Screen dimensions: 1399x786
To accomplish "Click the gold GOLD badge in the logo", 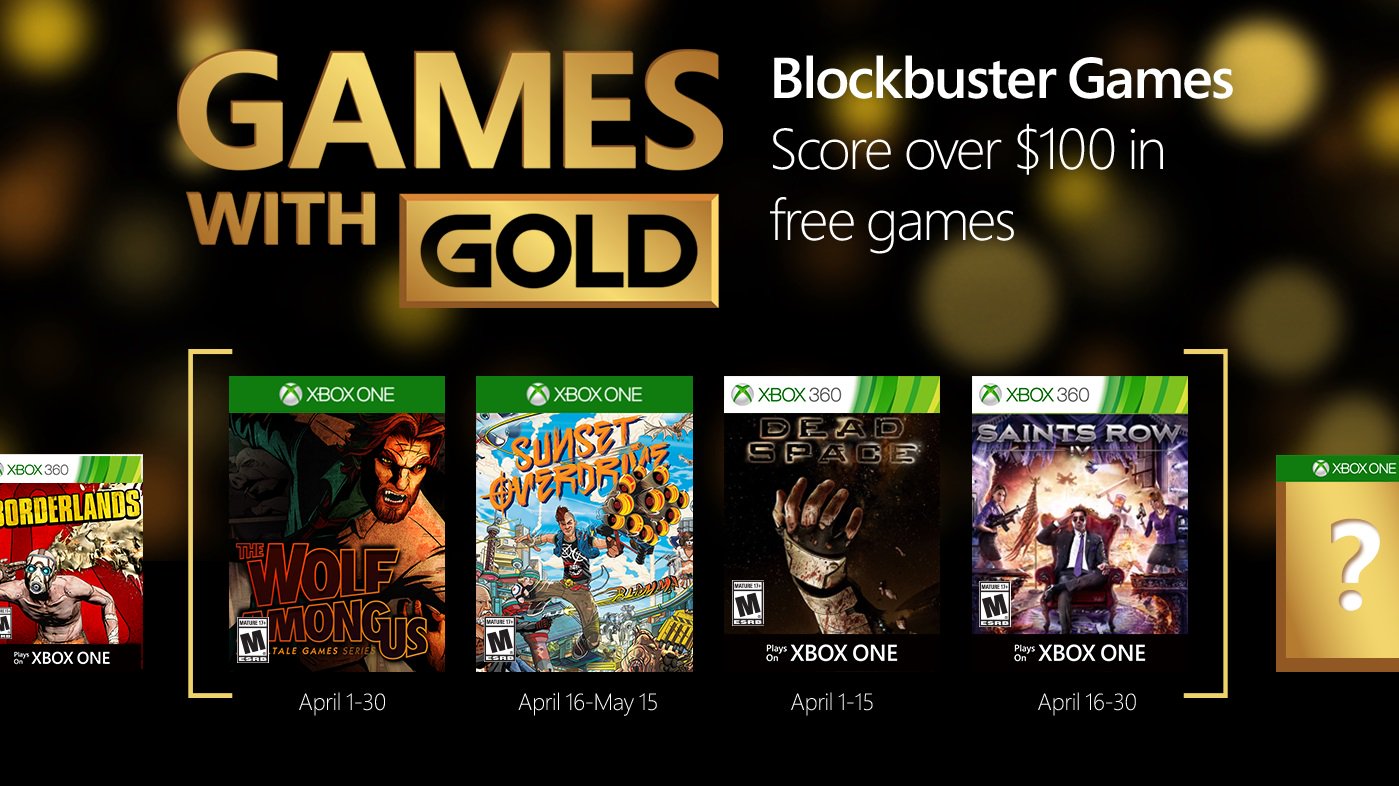I will (x=559, y=250).
